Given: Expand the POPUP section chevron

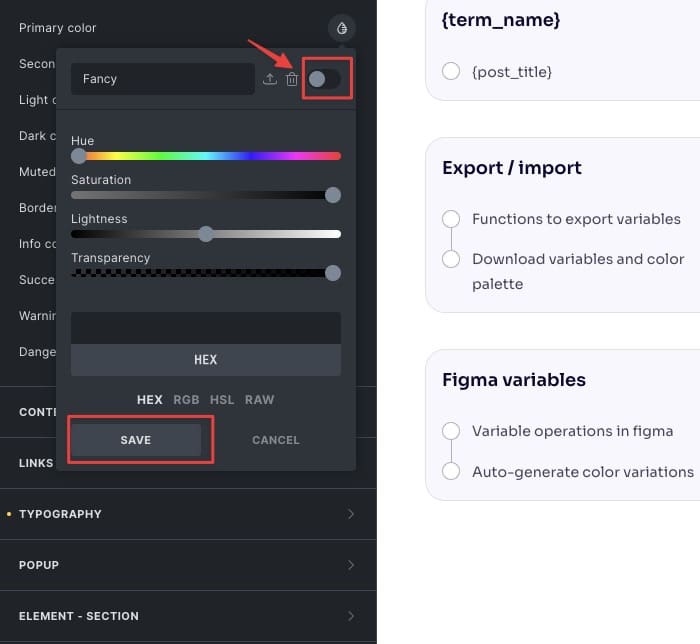Looking at the screenshot, I should [351, 565].
